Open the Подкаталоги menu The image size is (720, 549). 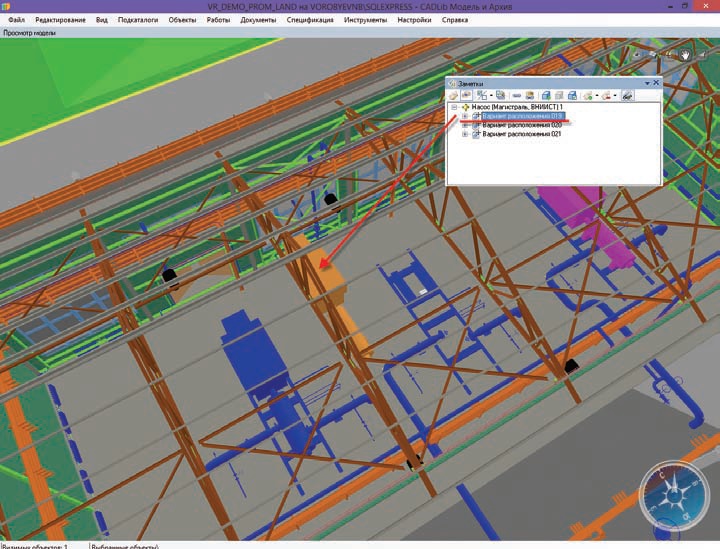(138, 20)
